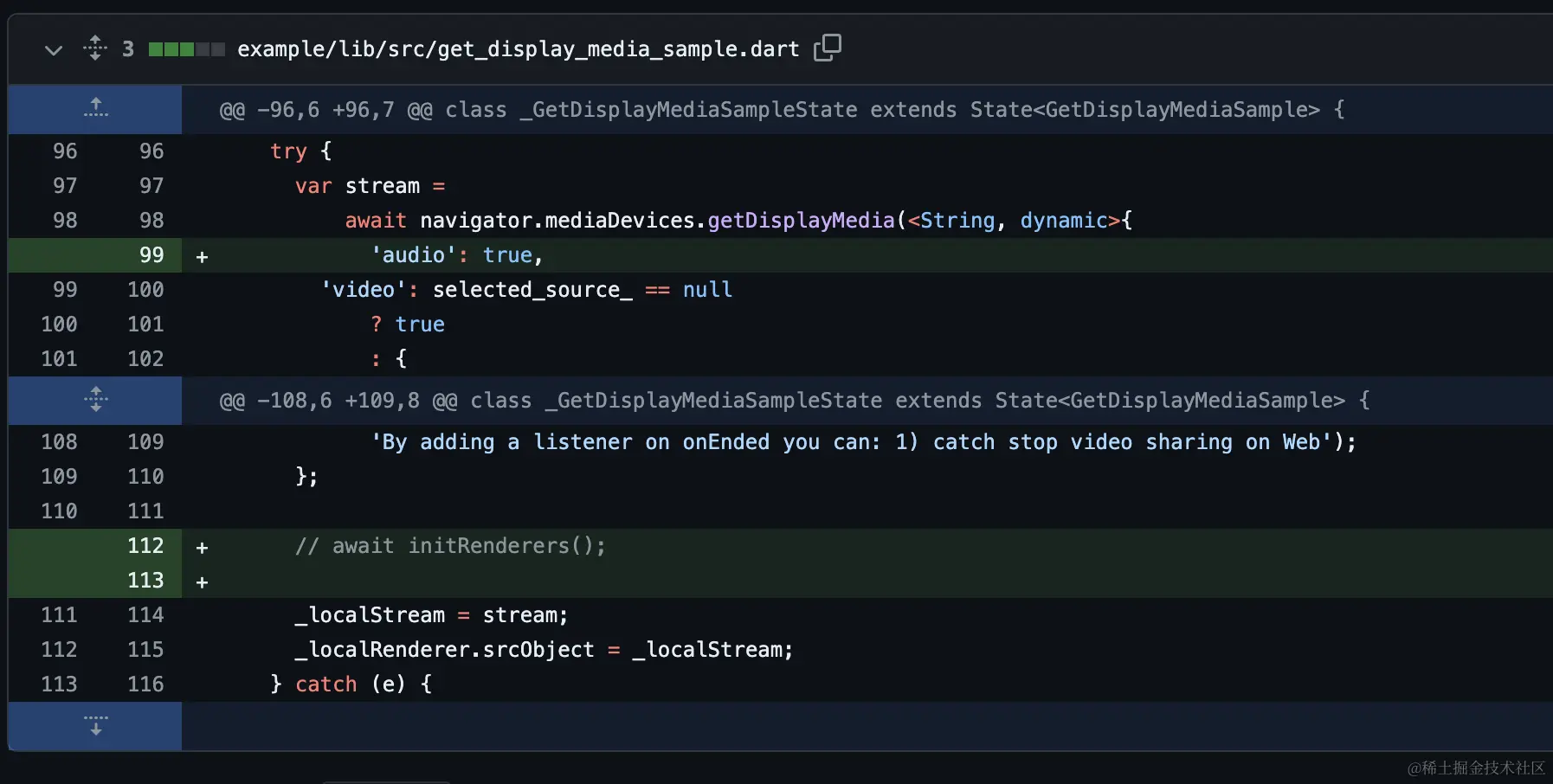The width and height of the screenshot is (1553, 784).
Task: Collapse the get_display_media_sample.dart file diff
Action: [x=53, y=50]
